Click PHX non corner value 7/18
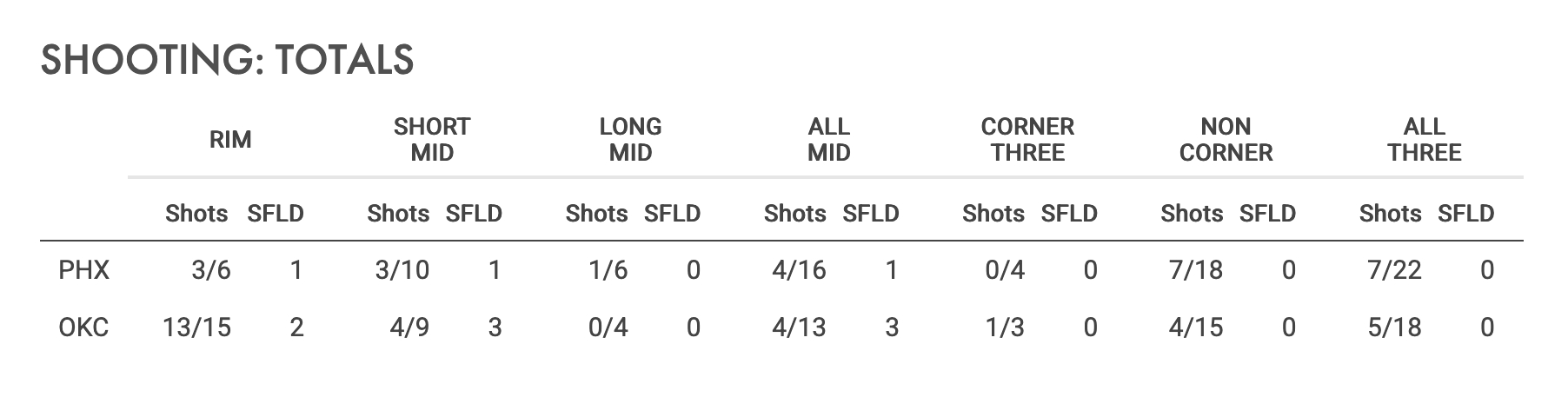The height and width of the screenshot is (417, 1568). coord(1195,271)
